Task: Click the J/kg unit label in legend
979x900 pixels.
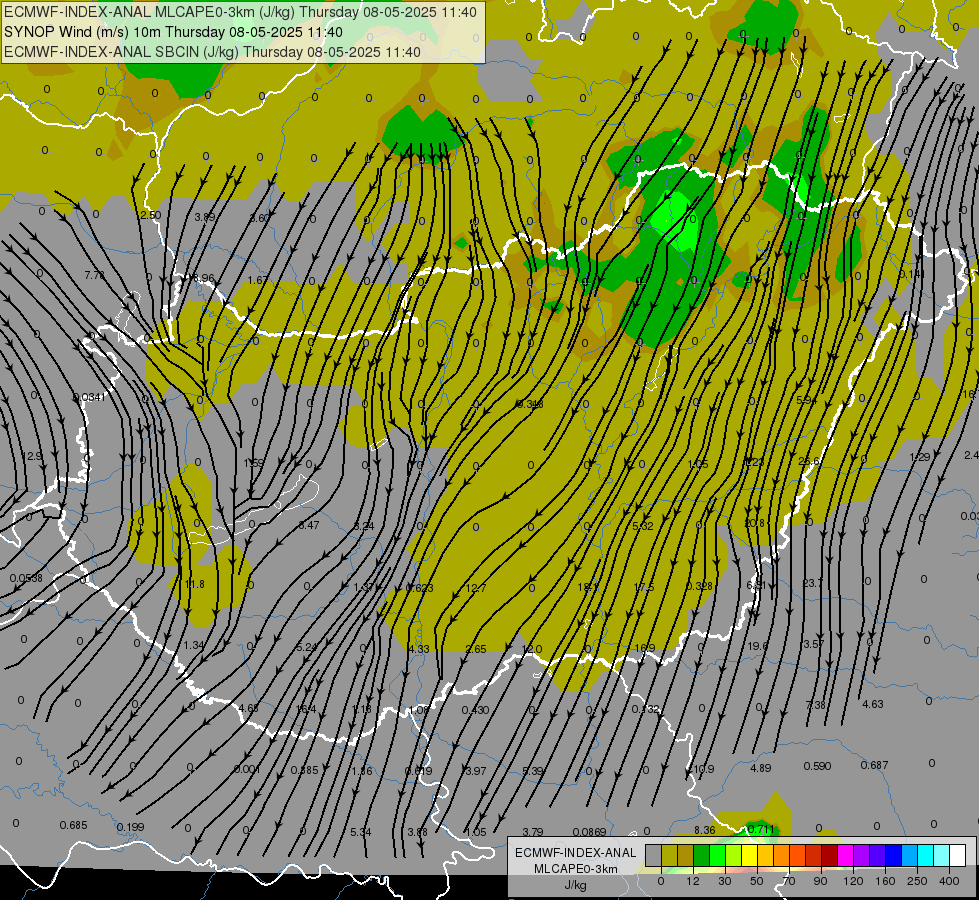Action: [575, 885]
